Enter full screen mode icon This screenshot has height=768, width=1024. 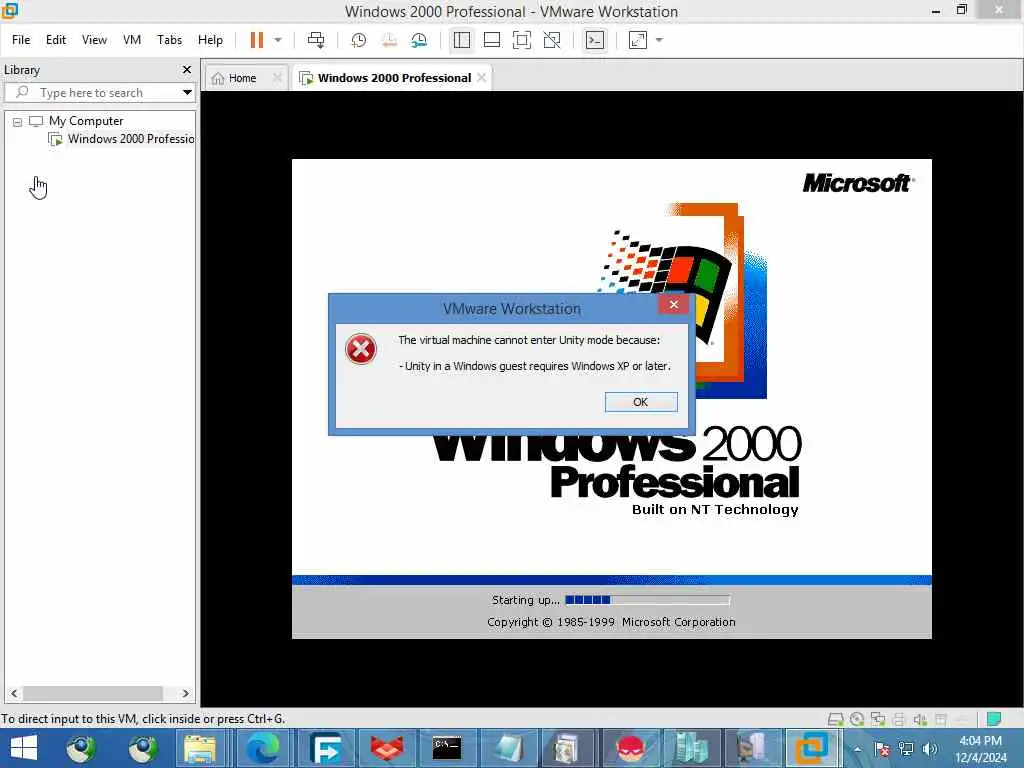pos(522,40)
